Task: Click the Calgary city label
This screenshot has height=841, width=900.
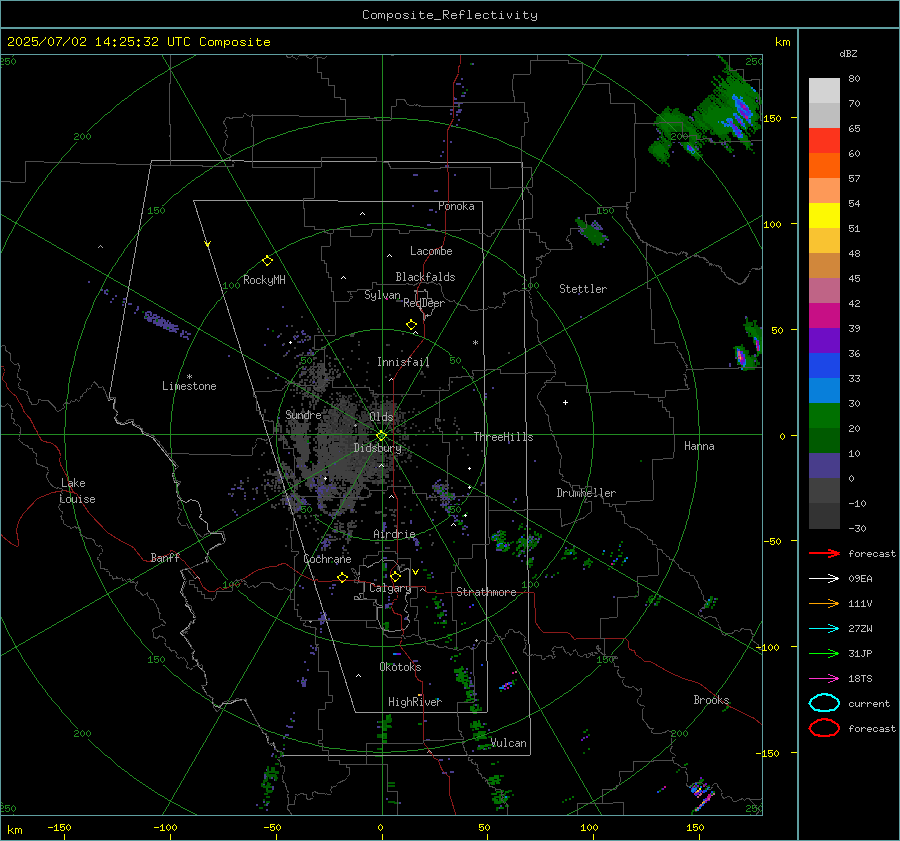Action: click(390, 588)
